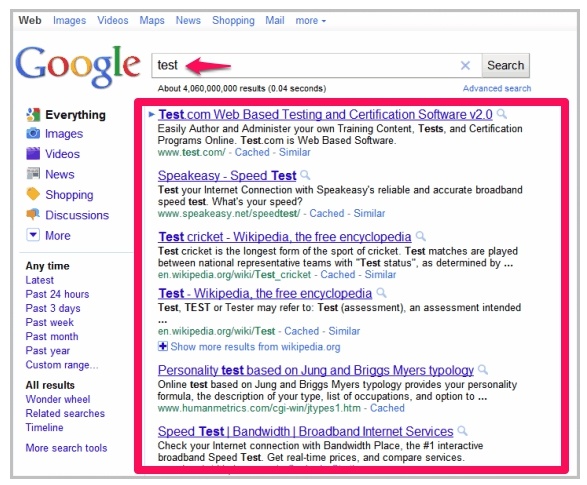
Task: Preview Test cricket result with magnifier icon
Action: point(421,236)
